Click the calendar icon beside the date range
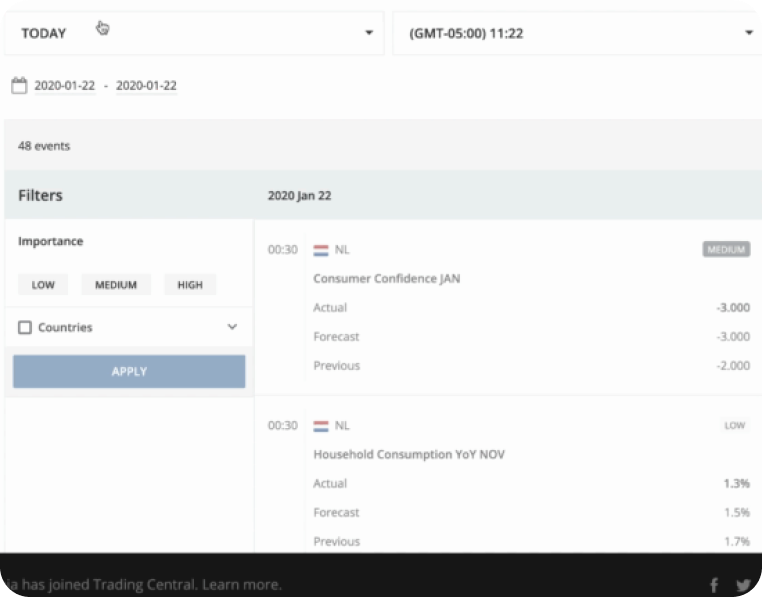Screen dimensions: 762x597 (x=19, y=86)
